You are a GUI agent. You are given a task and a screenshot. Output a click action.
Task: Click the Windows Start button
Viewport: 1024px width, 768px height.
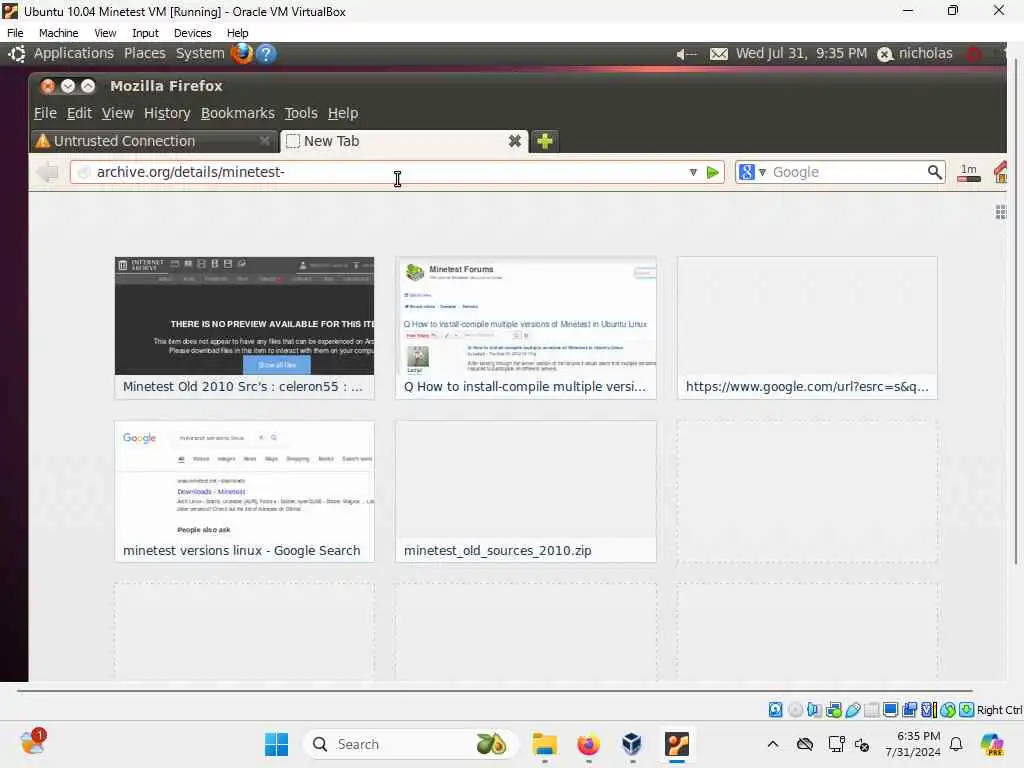click(276, 744)
